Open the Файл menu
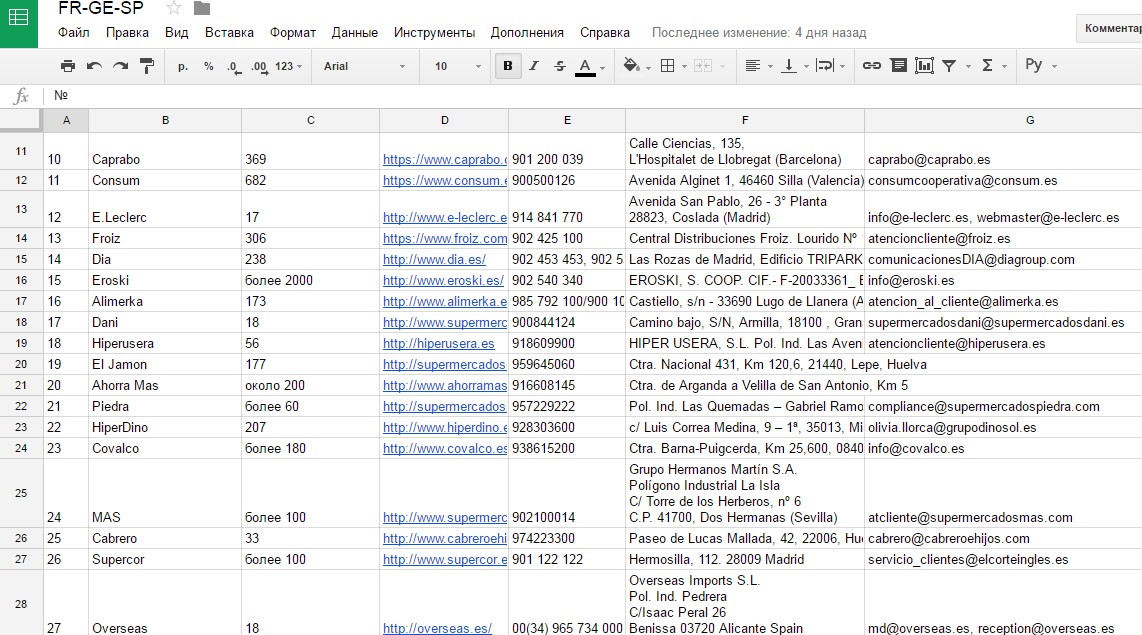 (x=74, y=33)
